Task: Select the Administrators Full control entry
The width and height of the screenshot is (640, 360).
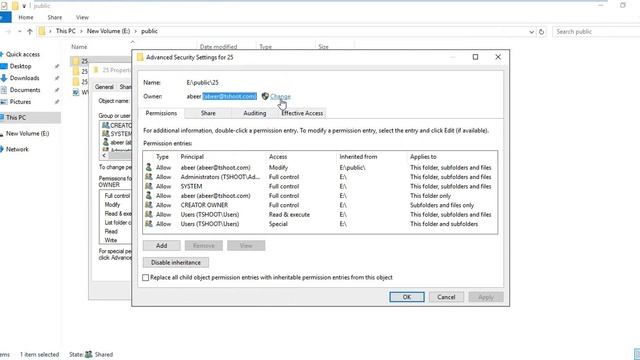Action: [320, 177]
